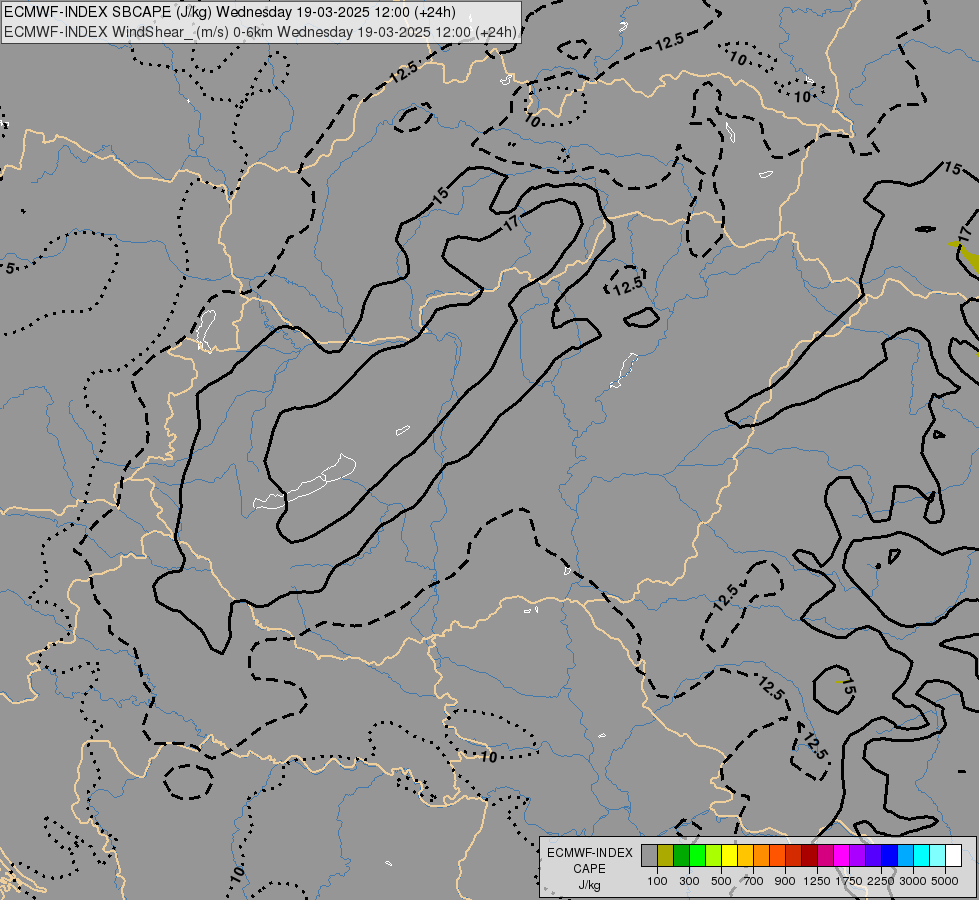Screen dimensions: 979x900
Task: Select the pure yellow legend swatch
Action: point(729,856)
